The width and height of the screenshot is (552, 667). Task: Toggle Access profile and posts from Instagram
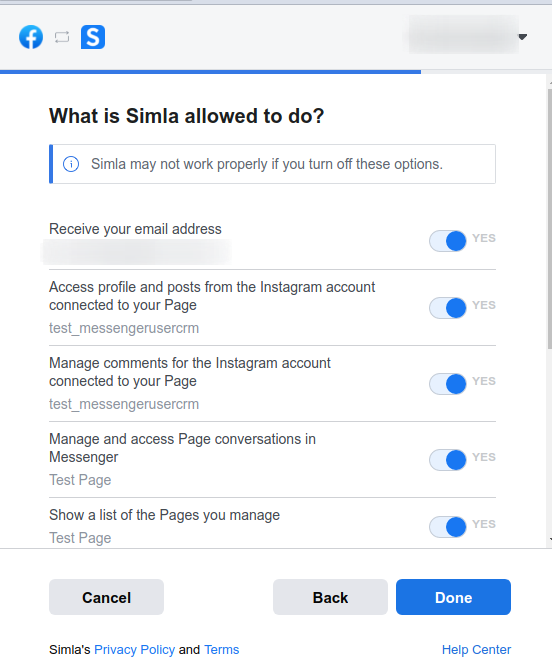point(447,308)
